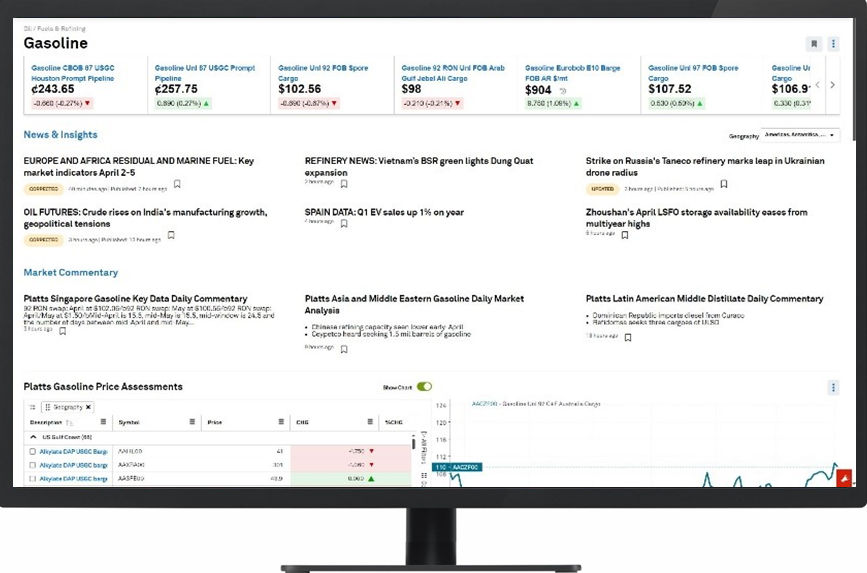
Task: Click the $904 Eurobob price value
Action: 538,90
